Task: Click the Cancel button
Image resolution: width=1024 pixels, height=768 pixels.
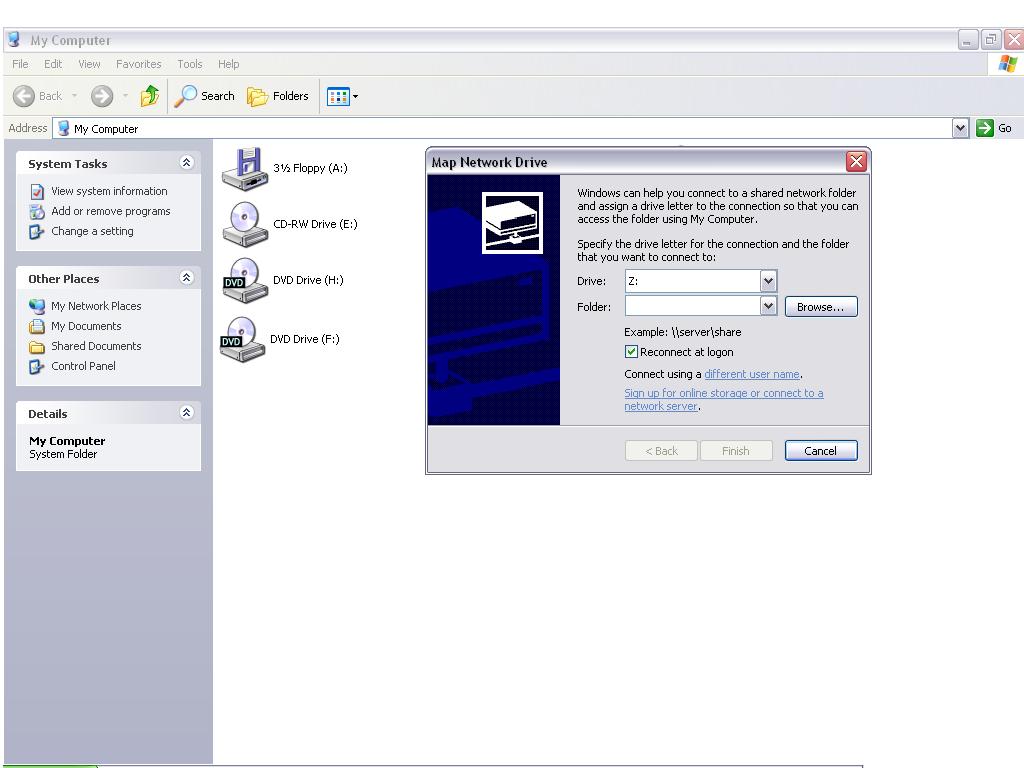Action: (x=821, y=451)
